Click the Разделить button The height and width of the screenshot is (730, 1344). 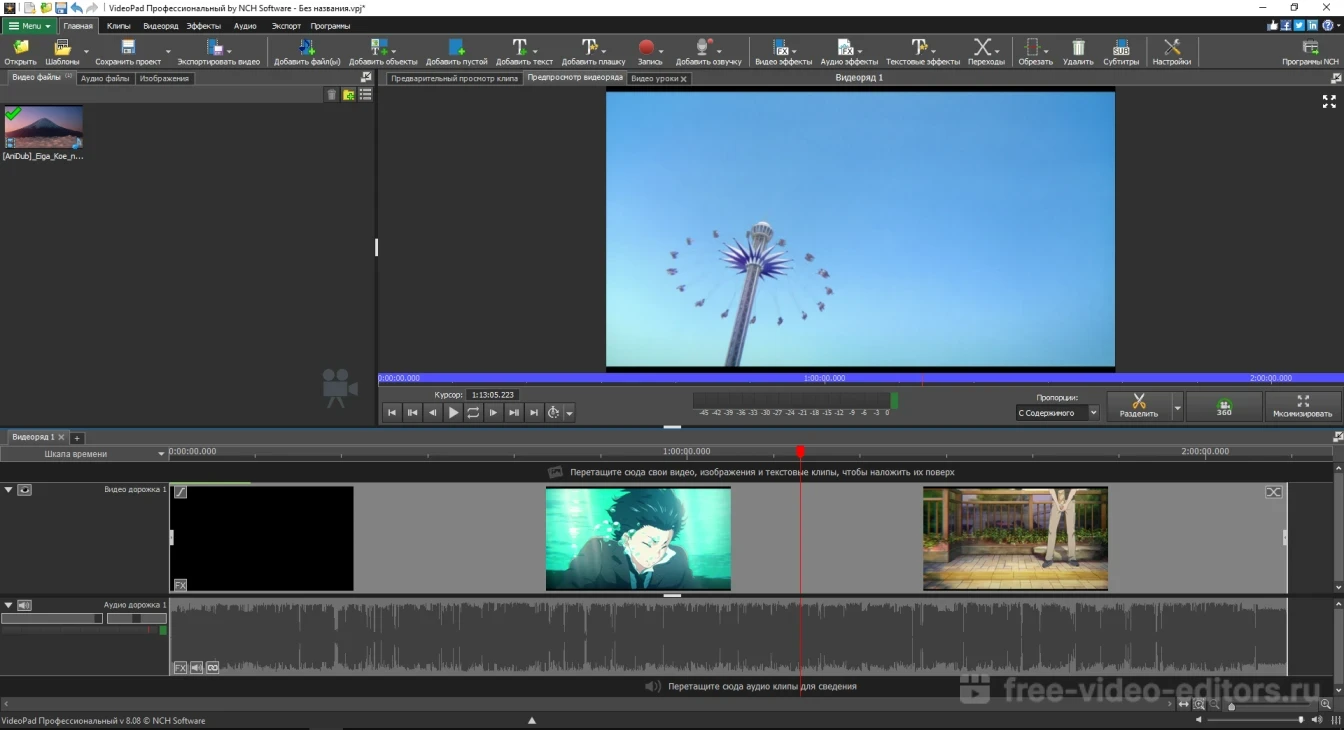pyautogui.click(x=1138, y=406)
